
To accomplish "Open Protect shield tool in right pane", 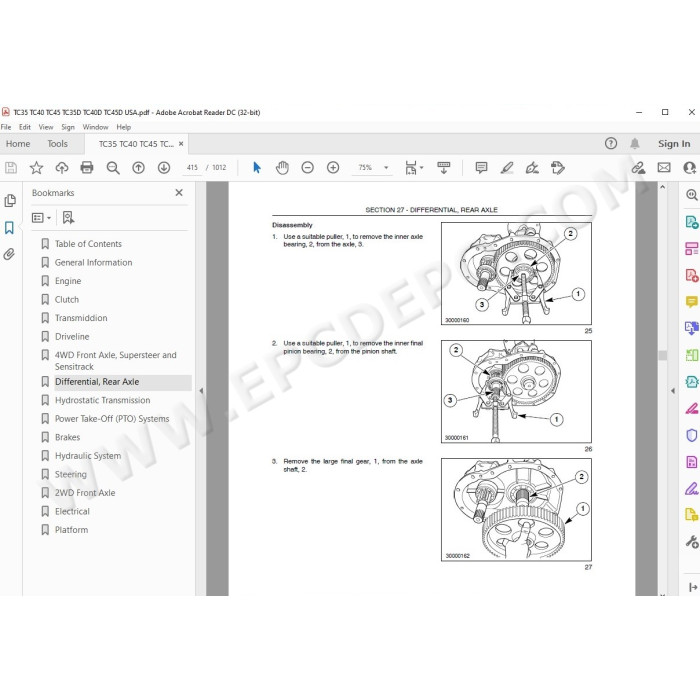I will pyautogui.click(x=692, y=435).
